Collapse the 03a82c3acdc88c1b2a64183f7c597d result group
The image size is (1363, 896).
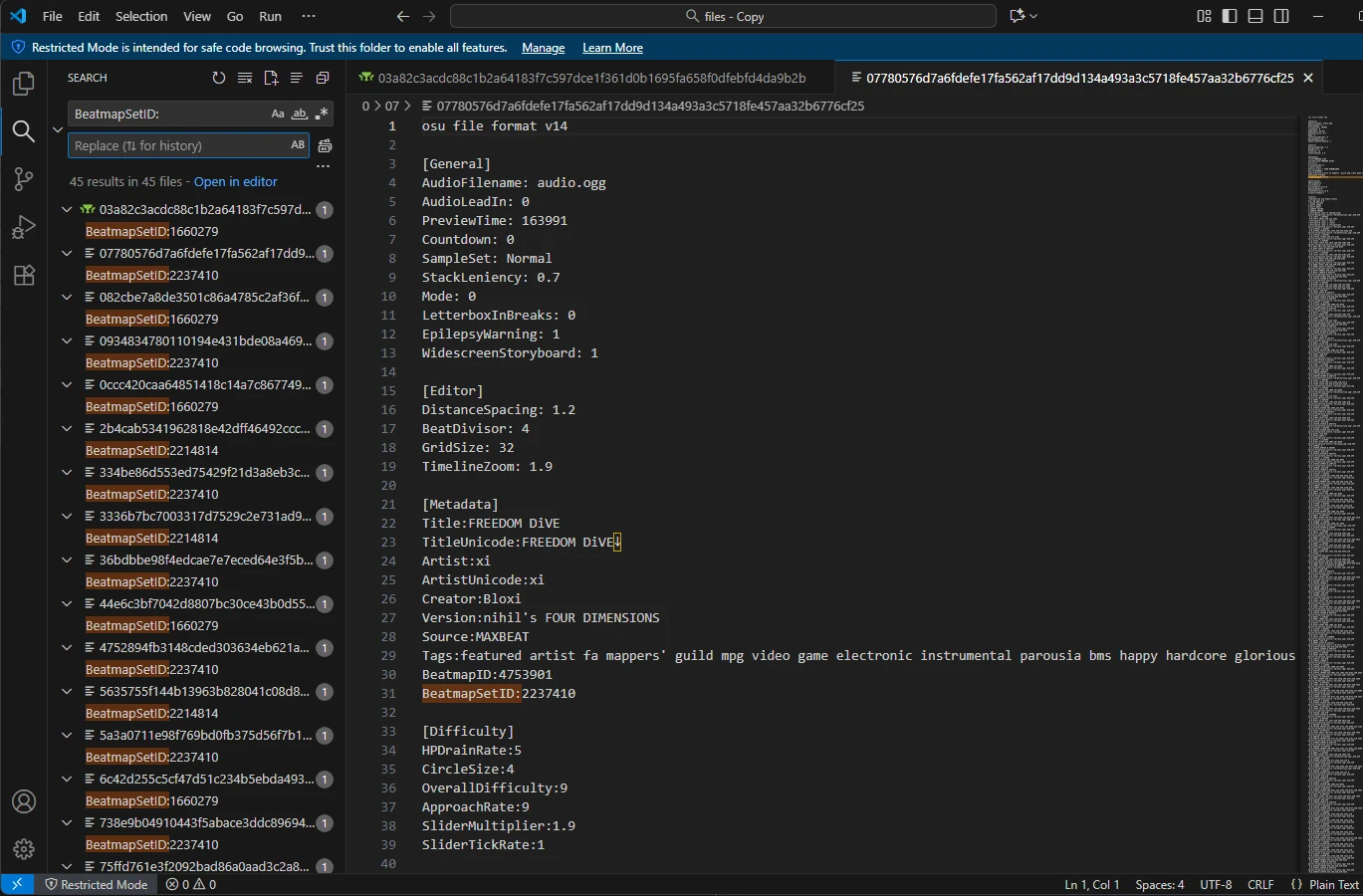coord(67,210)
